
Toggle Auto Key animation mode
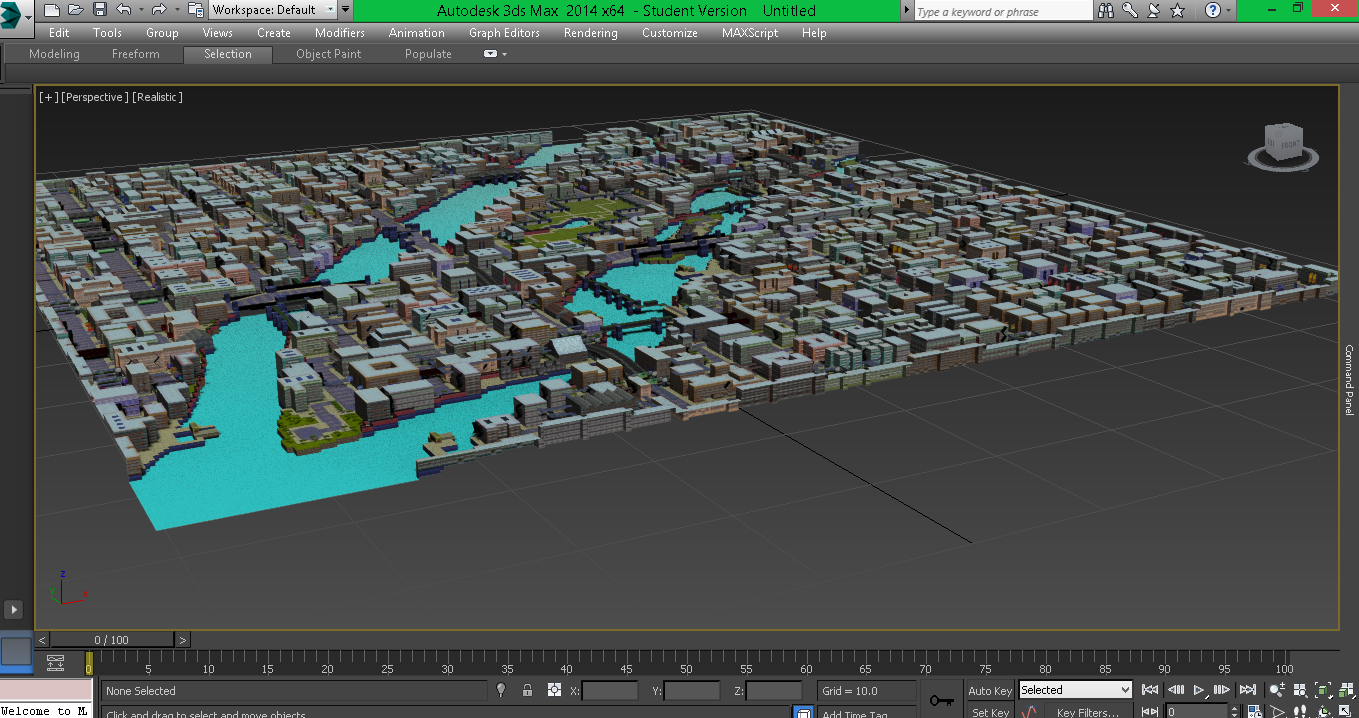(990, 690)
